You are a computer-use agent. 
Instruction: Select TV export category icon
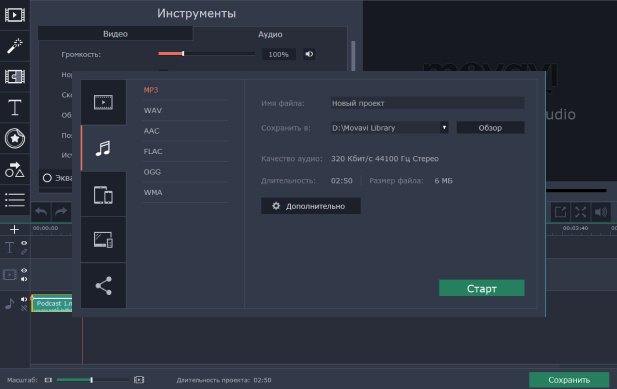[103, 240]
